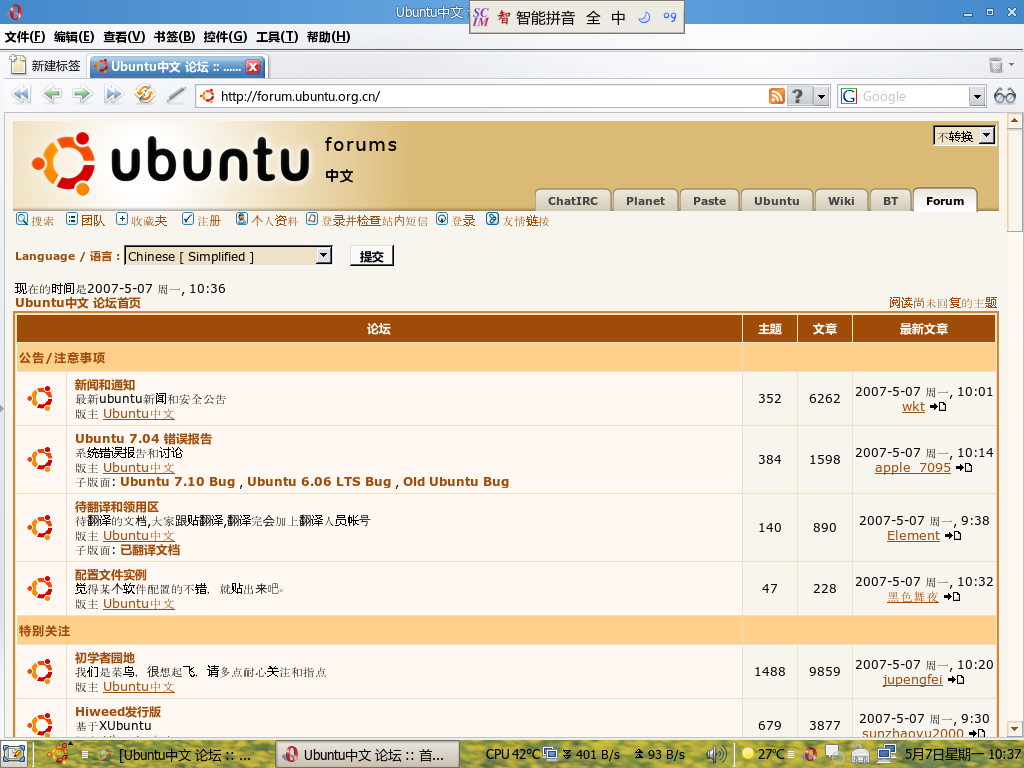Click the Google search input field

coord(914,97)
